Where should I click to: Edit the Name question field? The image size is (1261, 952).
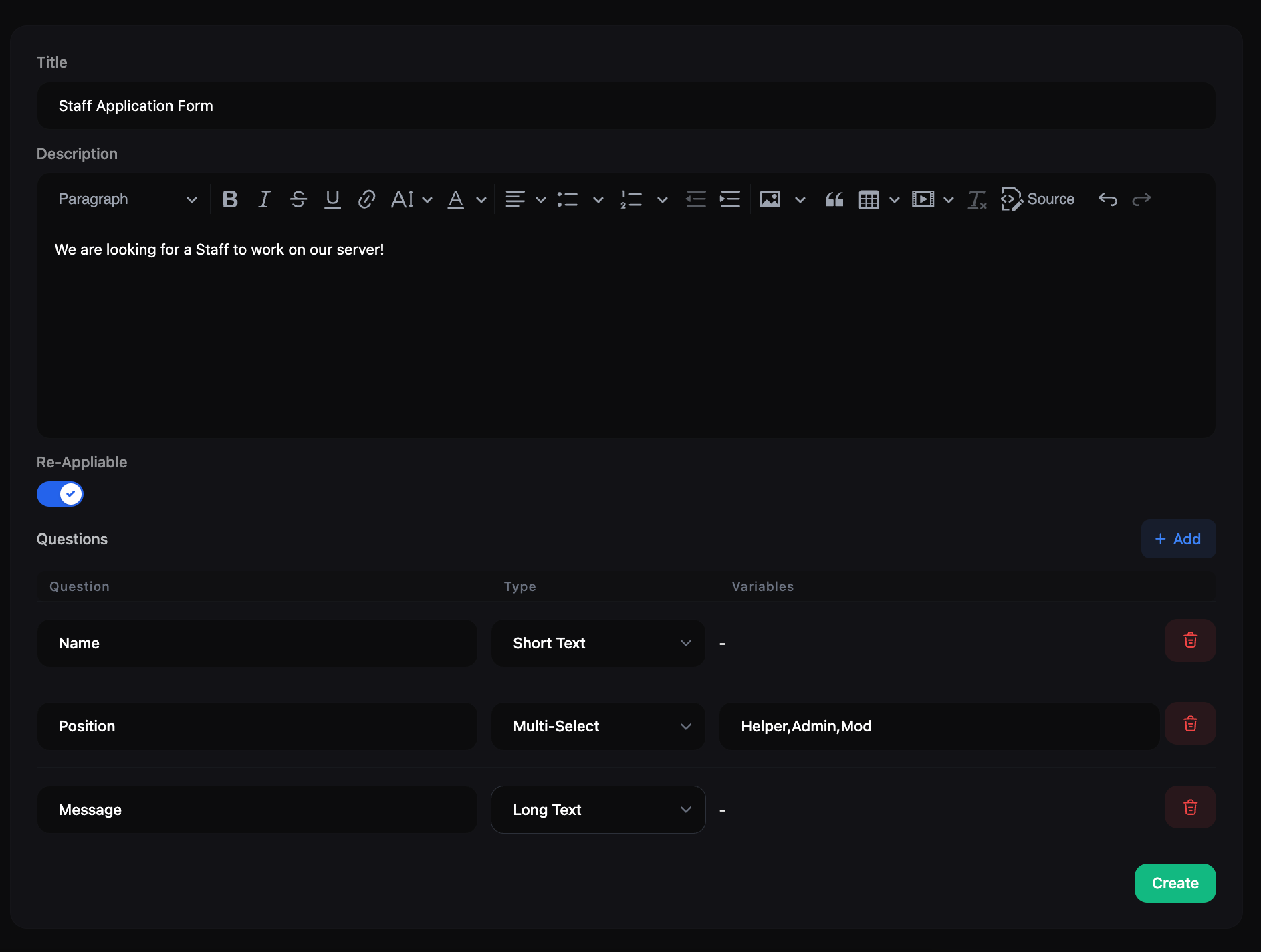(x=257, y=643)
